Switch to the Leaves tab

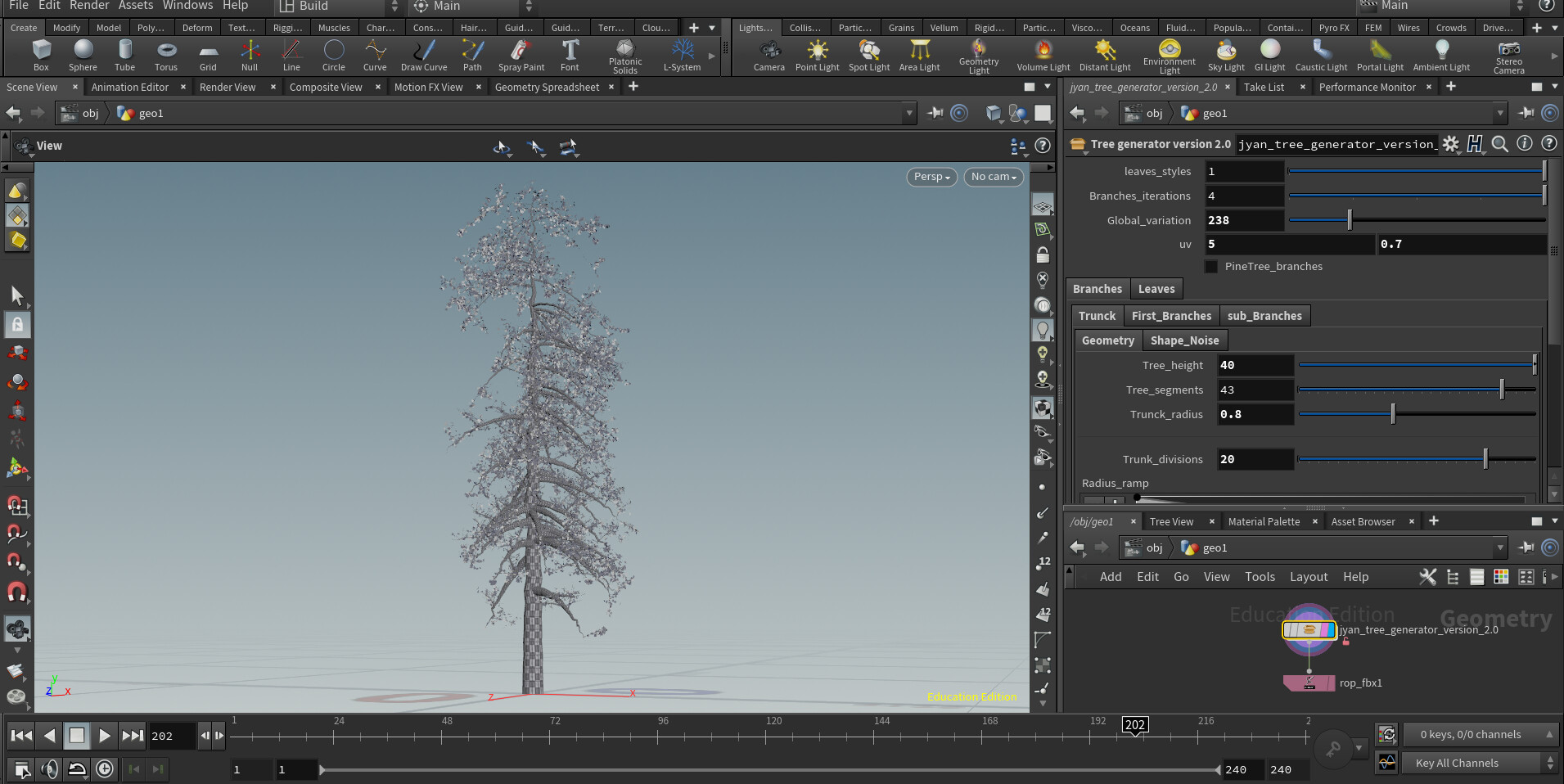[1156, 288]
